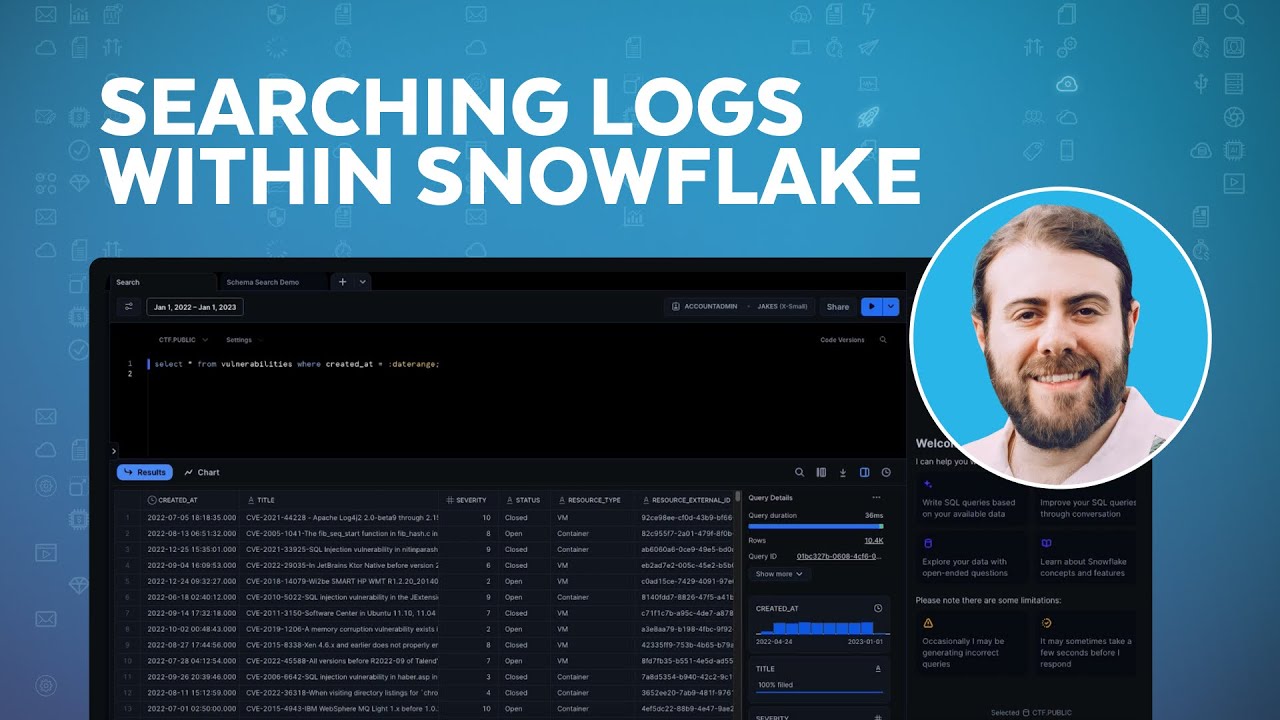Sort by the STATUS column header
Viewport: 1280px width, 720px height.
pyautogui.click(x=524, y=499)
